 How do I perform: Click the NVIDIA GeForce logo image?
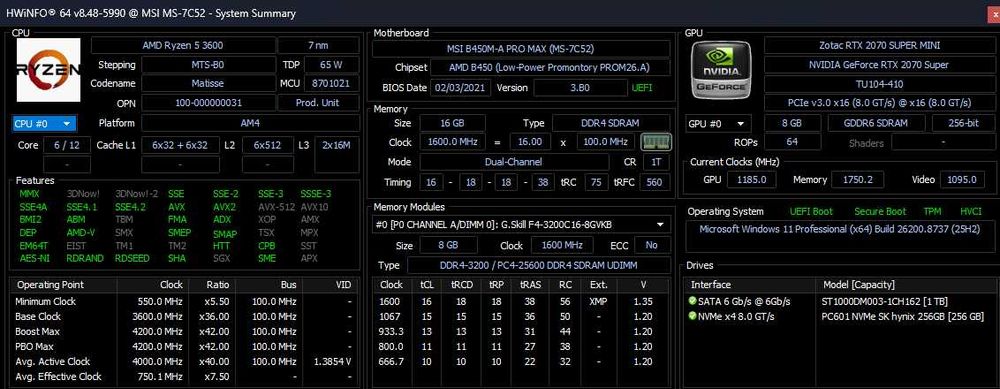pos(721,69)
